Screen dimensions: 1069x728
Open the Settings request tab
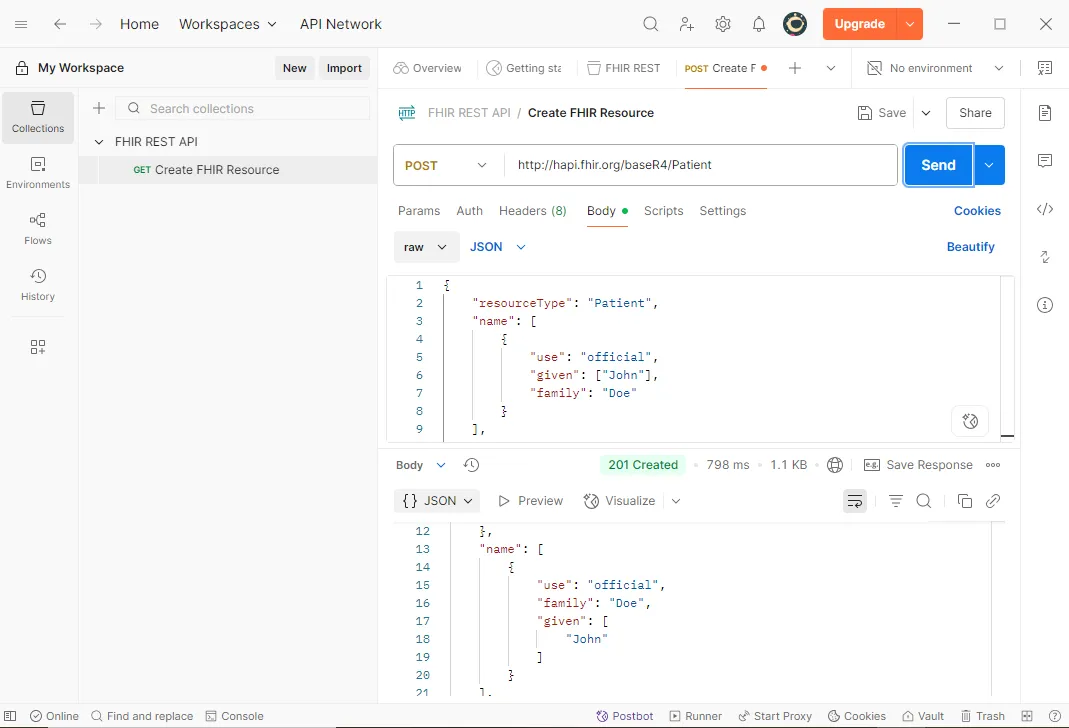pyautogui.click(x=723, y=211)
